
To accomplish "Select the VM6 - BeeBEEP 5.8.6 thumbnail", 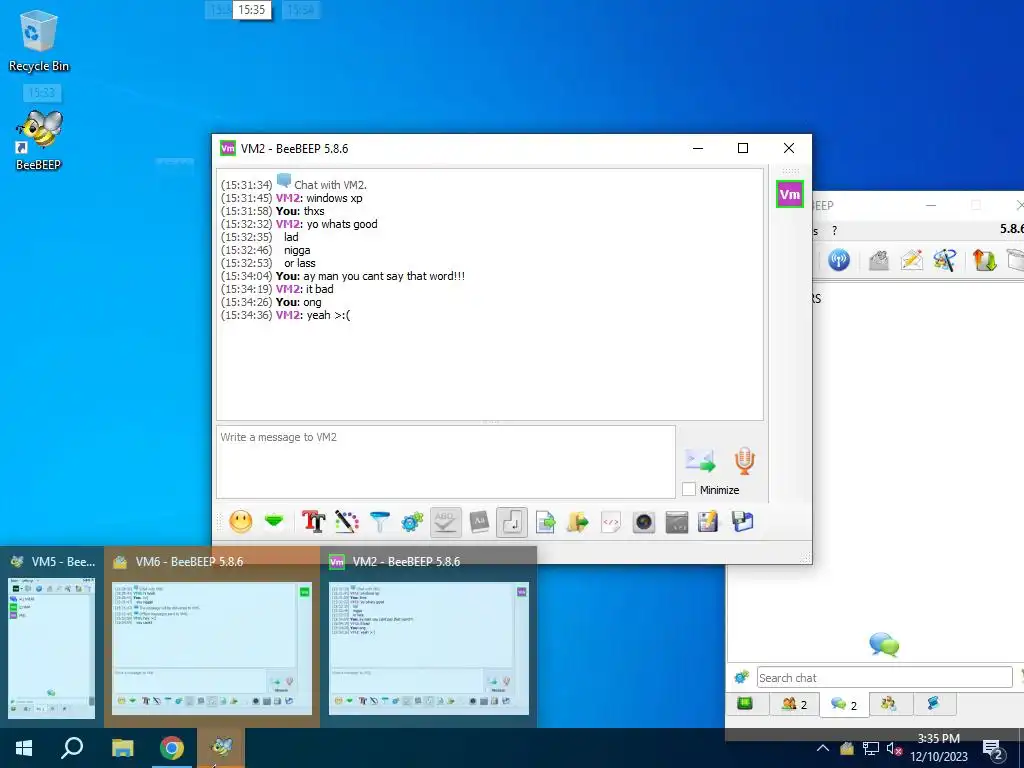I will pos(212,637).
